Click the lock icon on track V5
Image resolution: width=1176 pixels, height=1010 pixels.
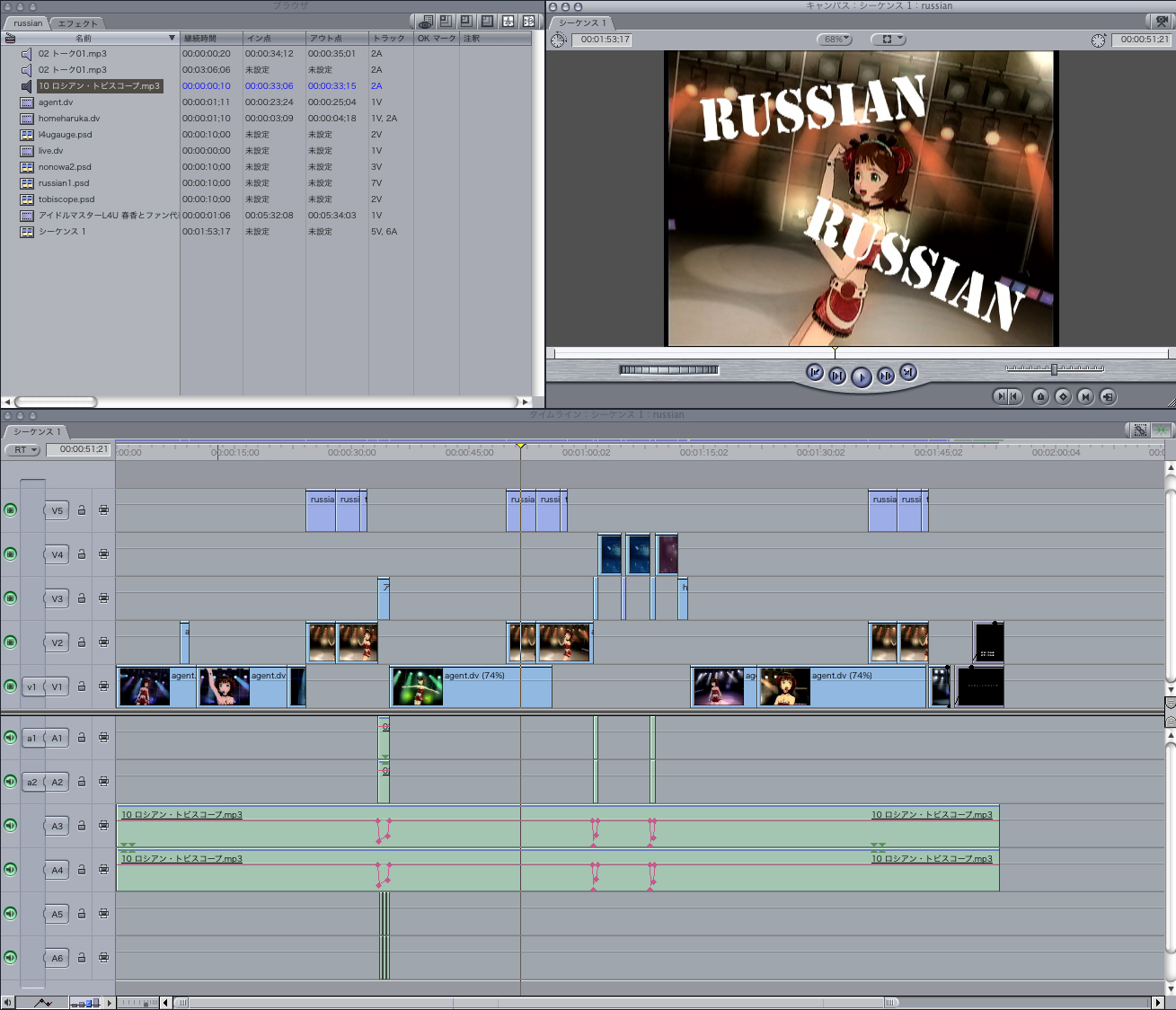point(82,510)
